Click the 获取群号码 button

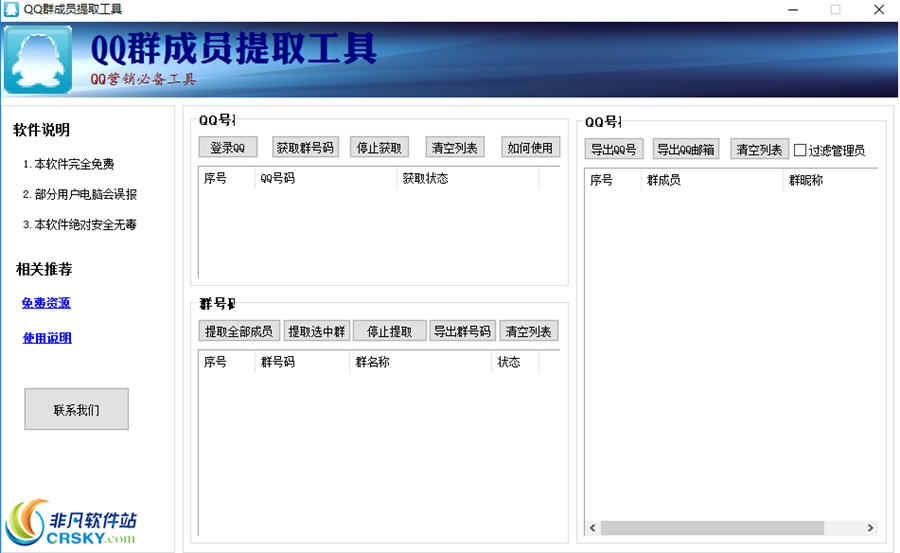(x=305, y=148)
